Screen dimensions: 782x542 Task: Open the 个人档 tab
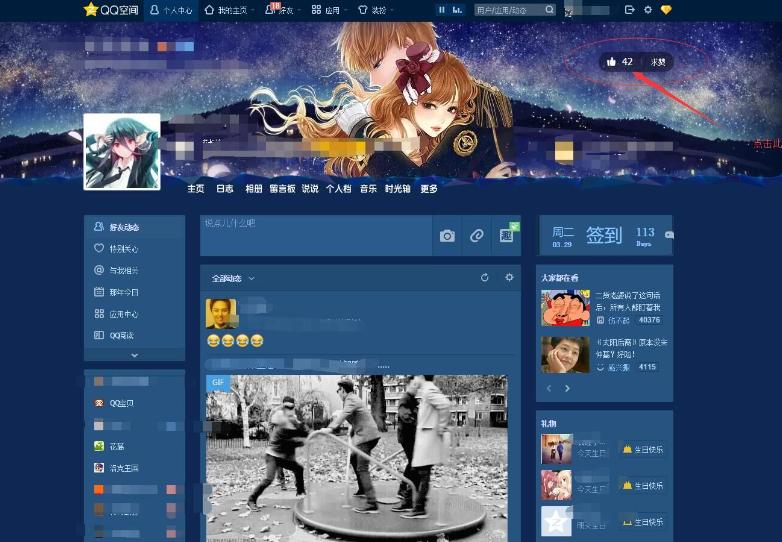click(339, 188)
